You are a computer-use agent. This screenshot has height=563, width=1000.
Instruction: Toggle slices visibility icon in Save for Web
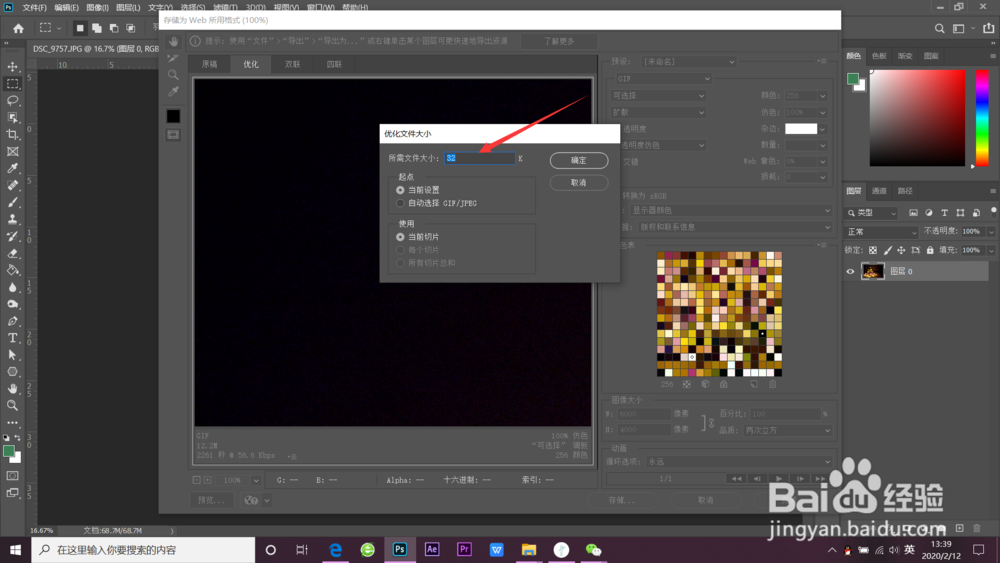[173, 135]
